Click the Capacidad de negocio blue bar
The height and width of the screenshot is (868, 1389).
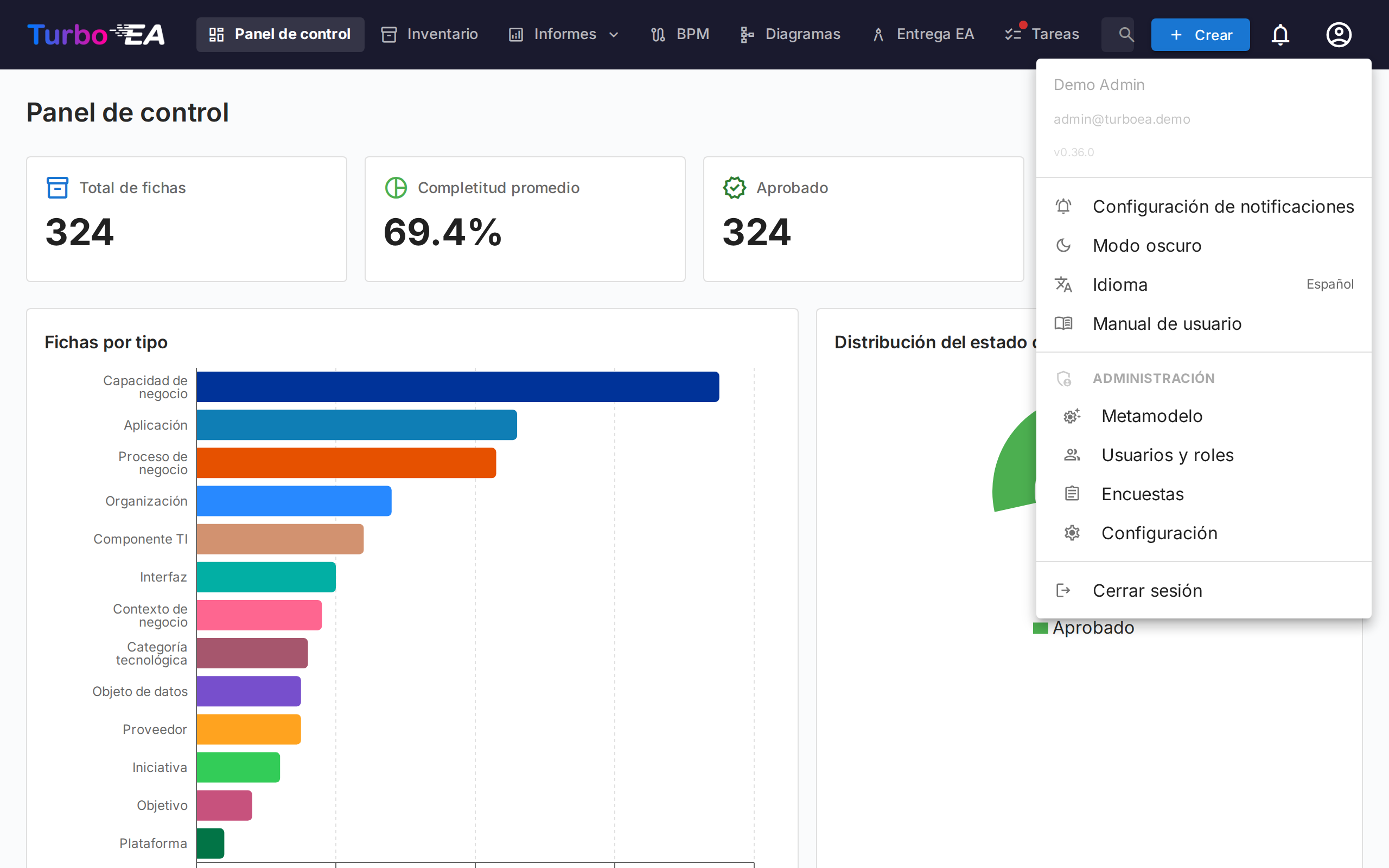click(457, 387)
